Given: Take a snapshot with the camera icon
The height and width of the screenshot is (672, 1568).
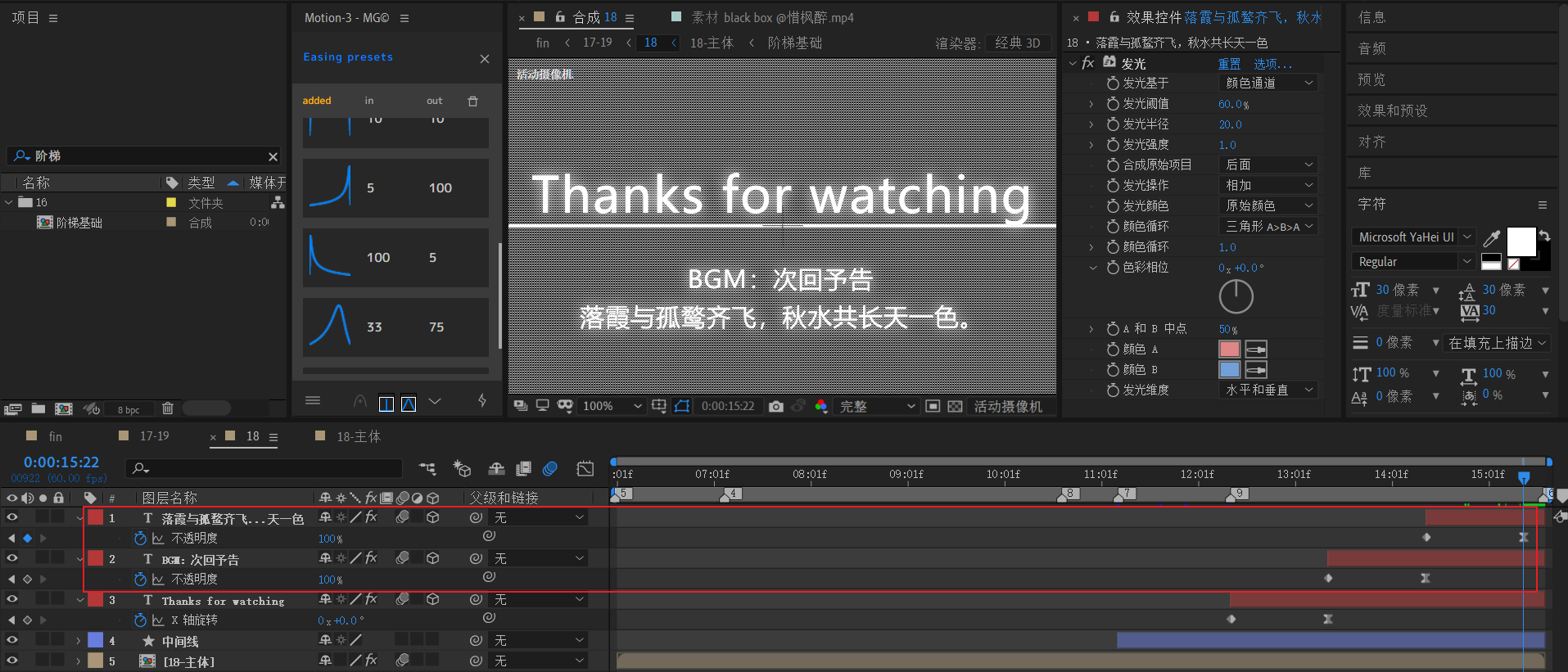Looking at the screenshot, I should [776, 407].
